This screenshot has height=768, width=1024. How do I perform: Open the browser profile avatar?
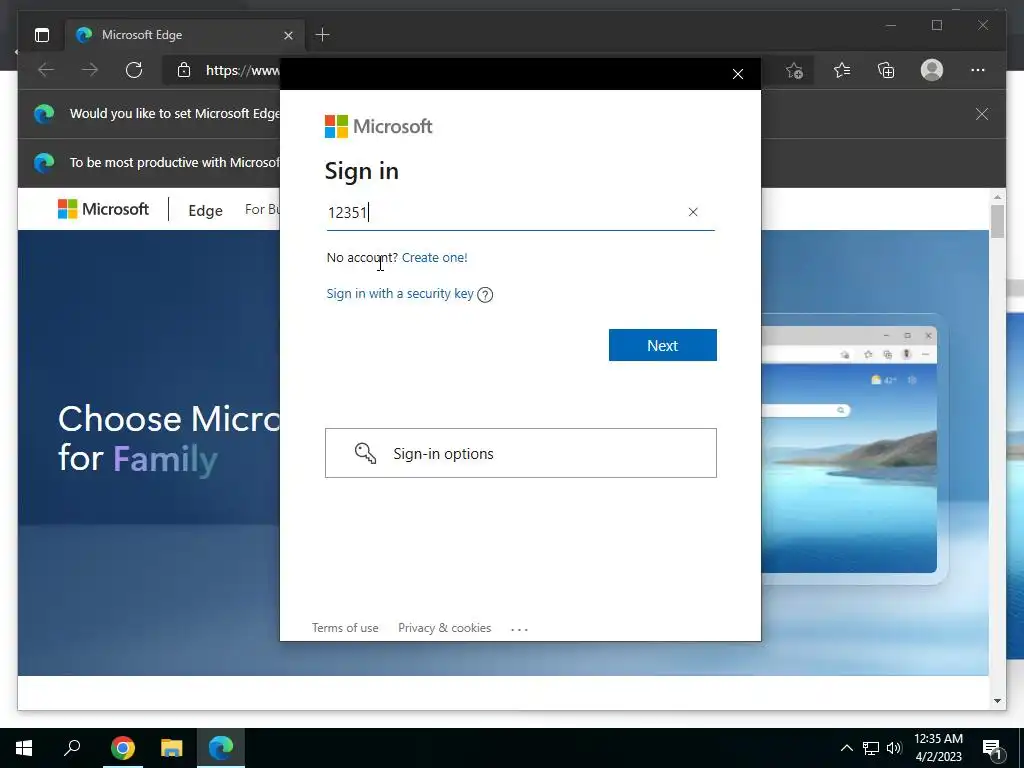932,70
